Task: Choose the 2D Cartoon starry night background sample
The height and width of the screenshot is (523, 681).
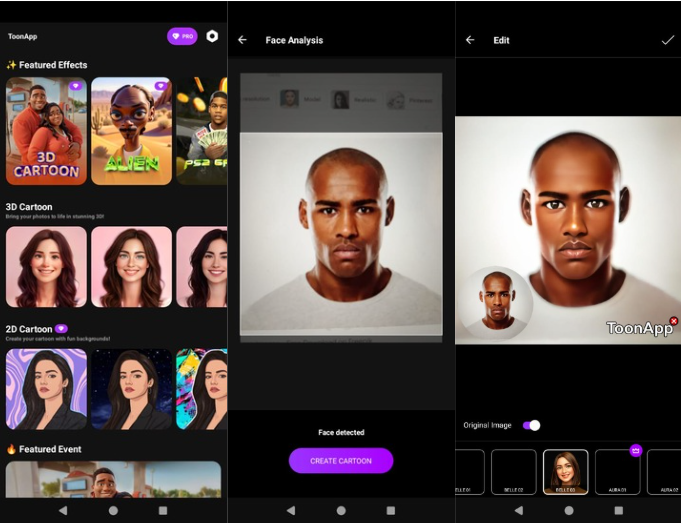Action: [x=132, y=389]
